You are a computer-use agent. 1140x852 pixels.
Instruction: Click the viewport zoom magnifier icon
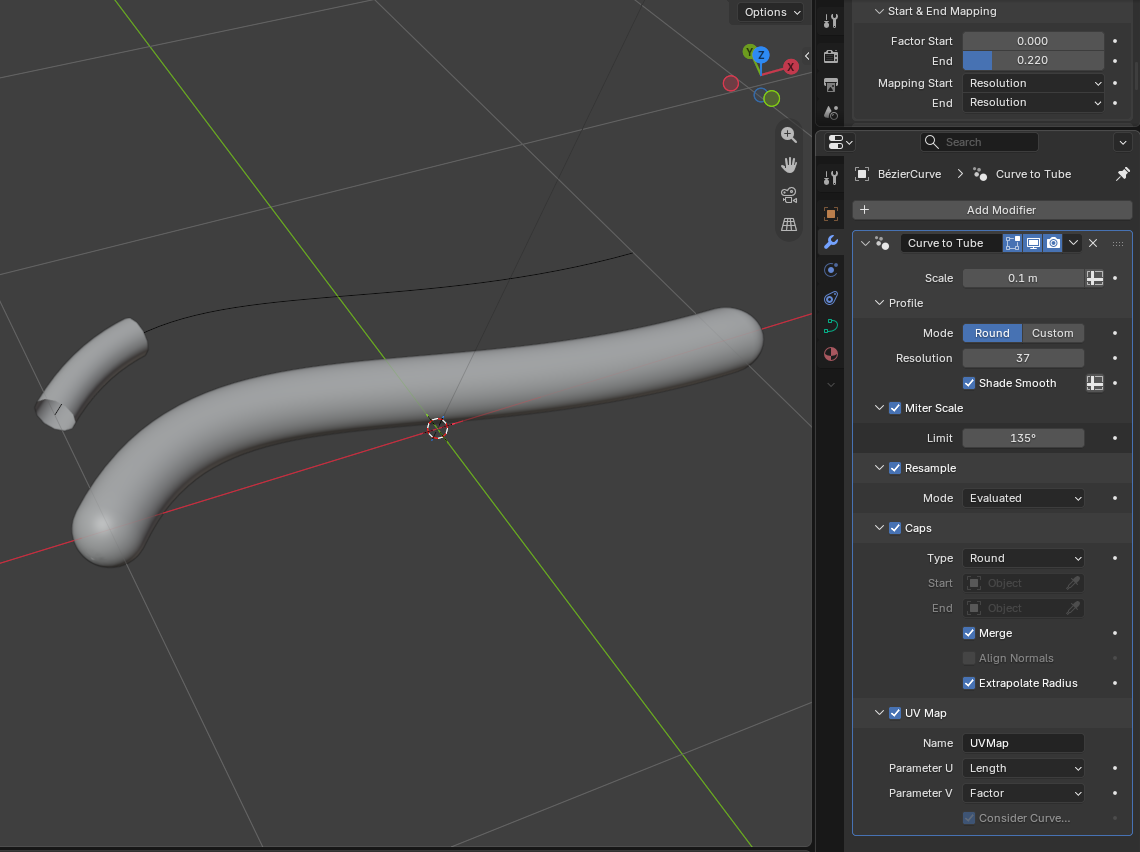coord(789,134)
